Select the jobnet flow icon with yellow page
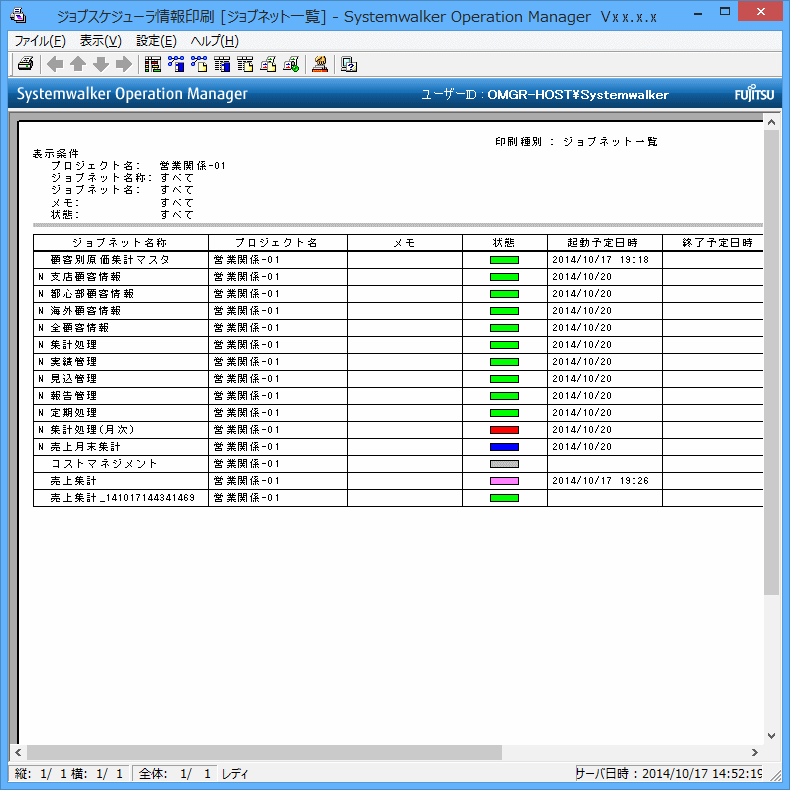Image resolution: width=790 pixels, height=790 pixels. pos(199,64)
